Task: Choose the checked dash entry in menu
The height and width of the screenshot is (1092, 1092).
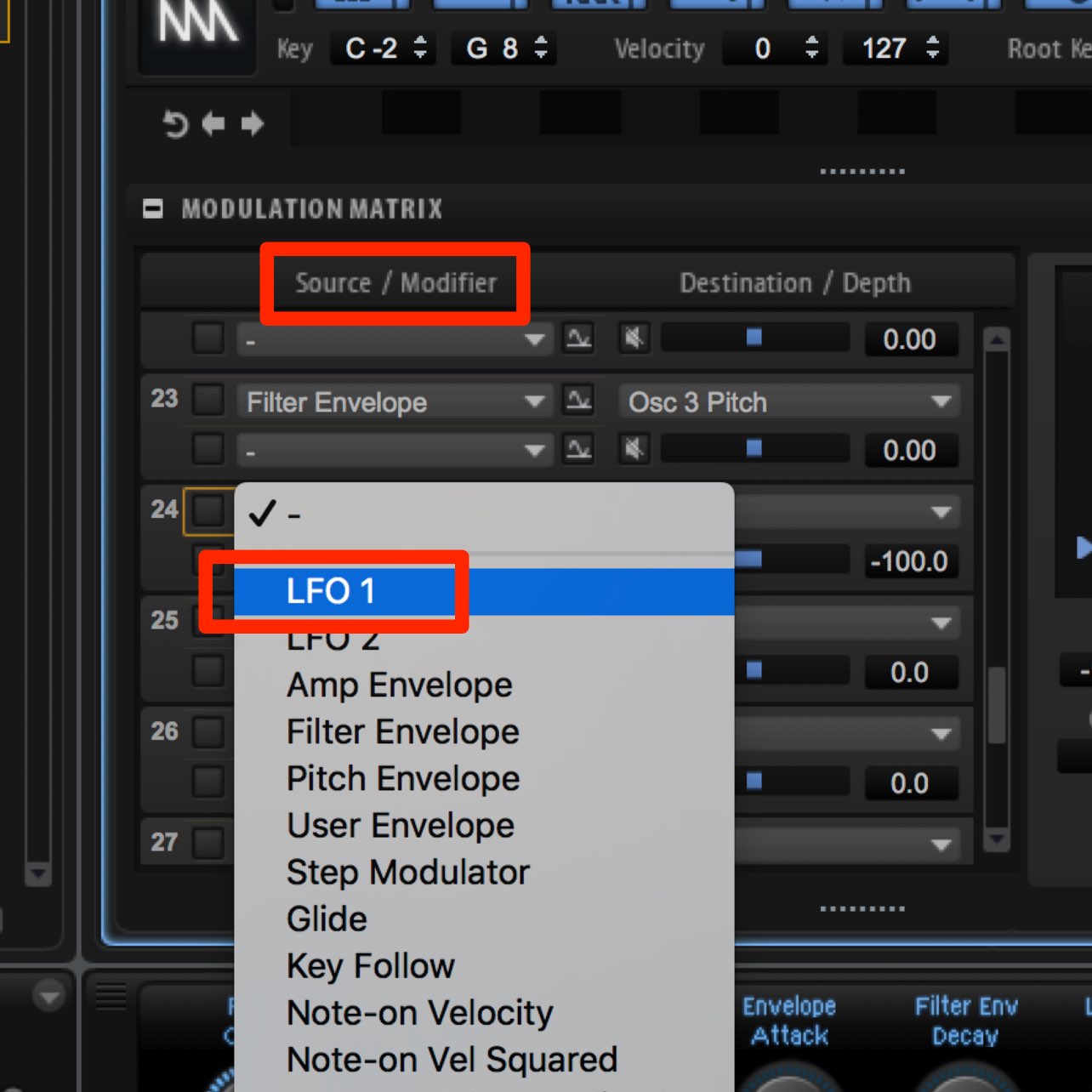Action: point(484,514)
